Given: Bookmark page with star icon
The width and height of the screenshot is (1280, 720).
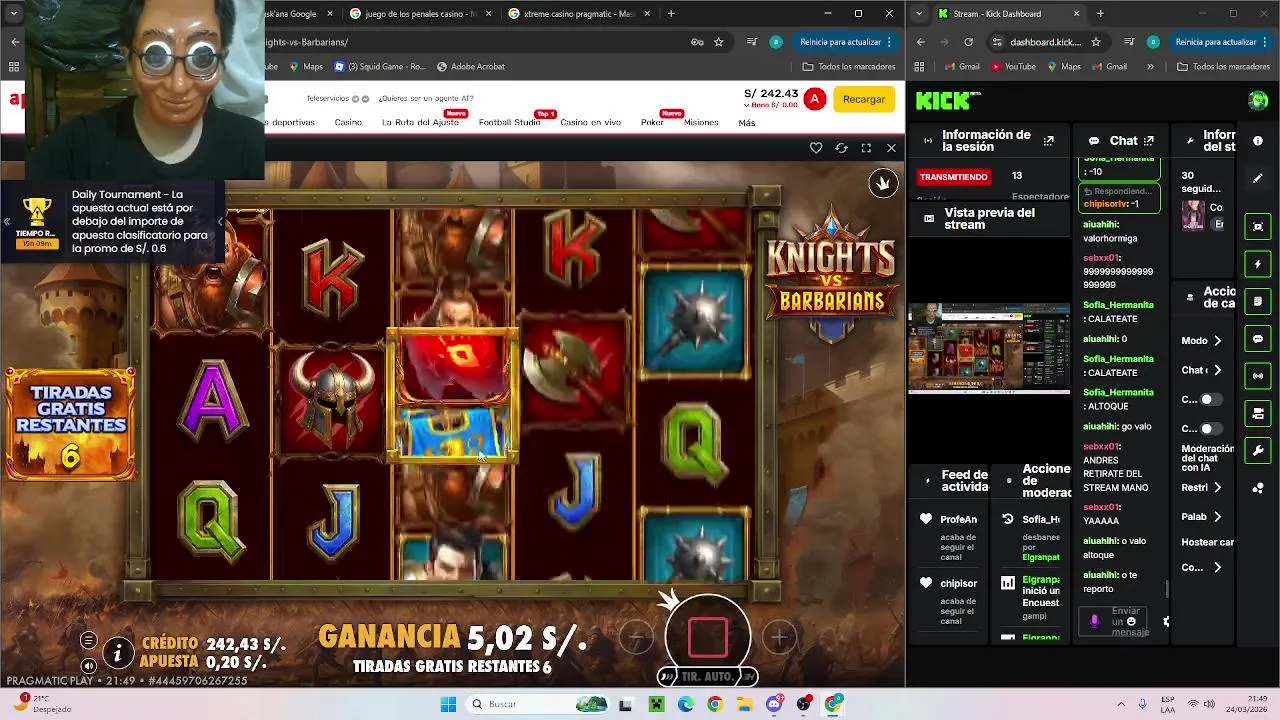Looking at the screenshot, I should pyautogui.click(x=718, y=42).
